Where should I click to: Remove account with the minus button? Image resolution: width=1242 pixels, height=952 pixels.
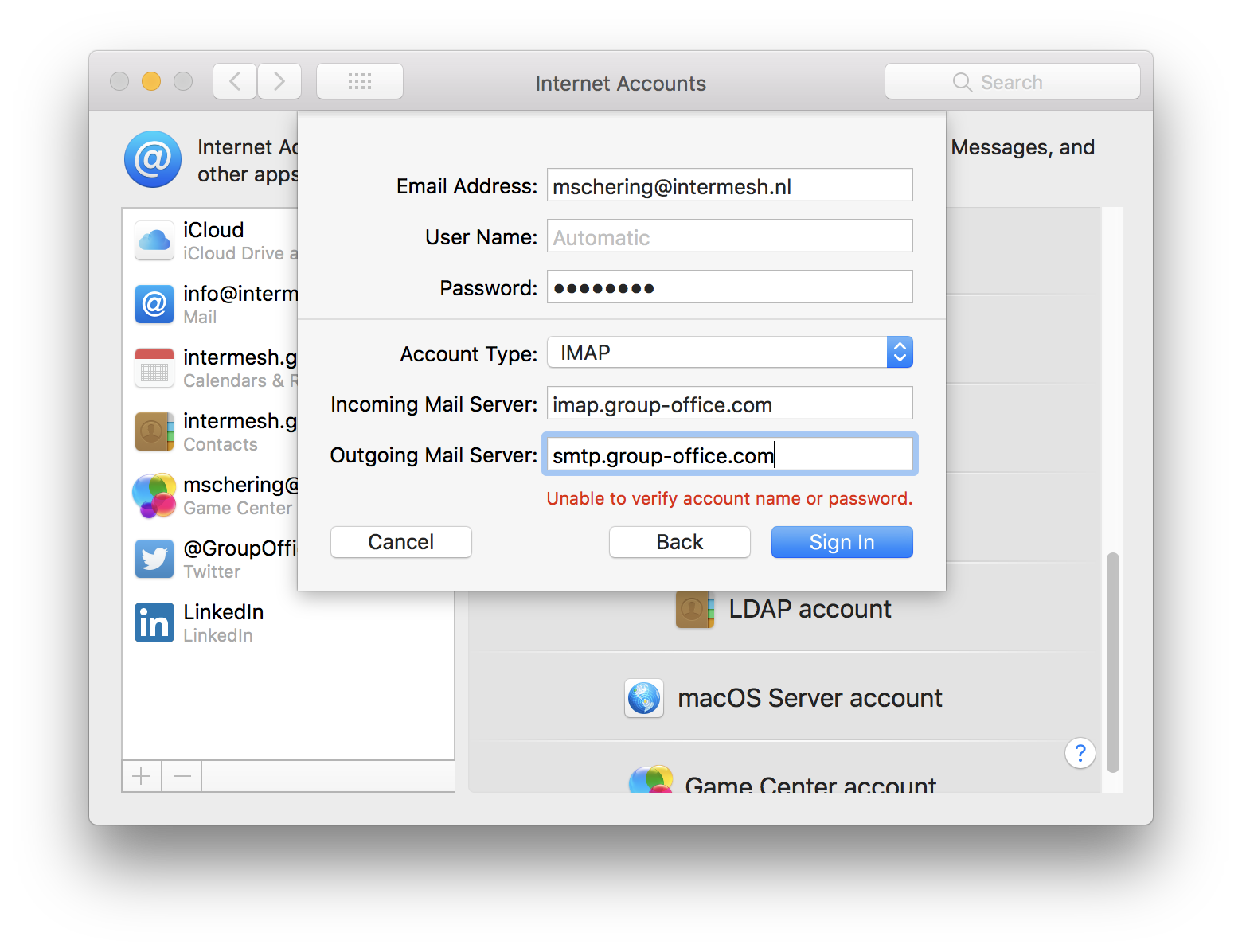pyautogui.click(x=182, y=776)
